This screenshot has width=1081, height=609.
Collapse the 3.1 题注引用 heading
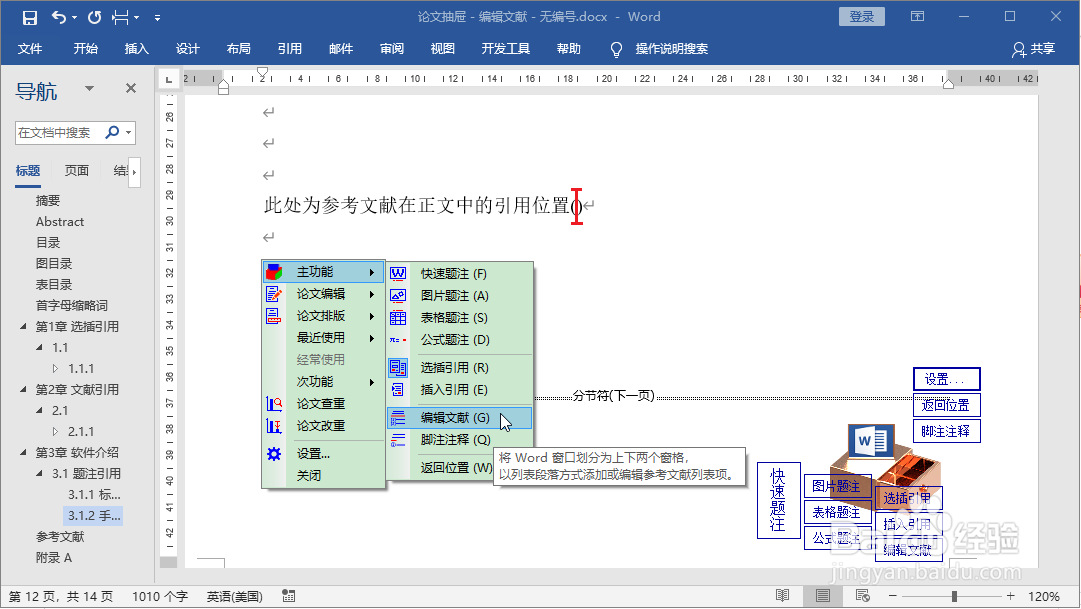[x=39, y=473]
